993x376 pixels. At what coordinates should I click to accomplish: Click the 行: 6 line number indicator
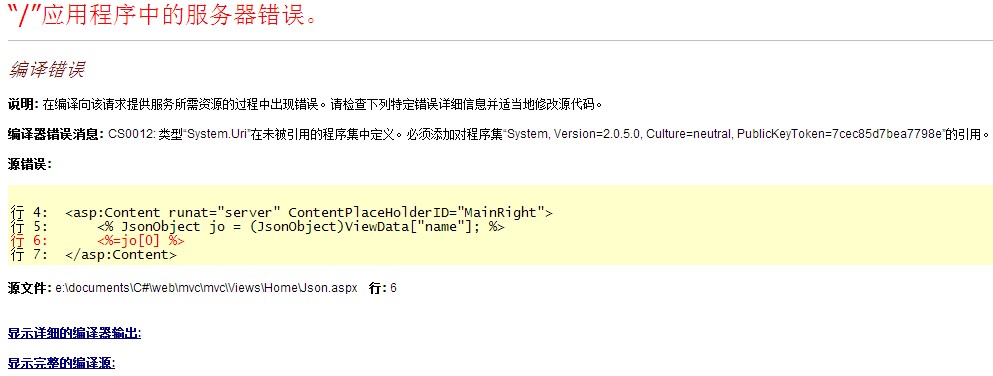pos(383,288)
